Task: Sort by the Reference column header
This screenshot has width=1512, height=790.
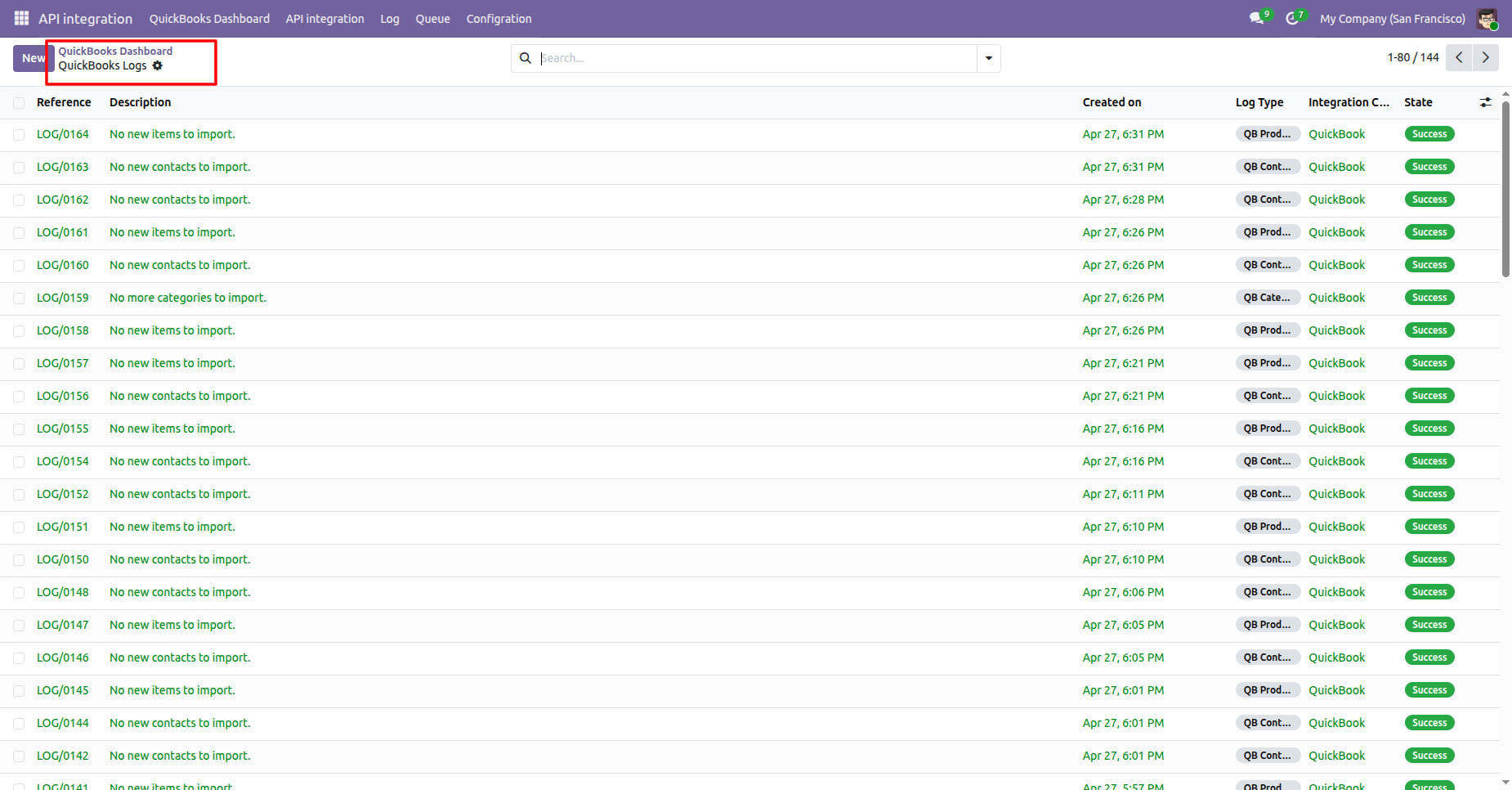Action: coord(64,102)
